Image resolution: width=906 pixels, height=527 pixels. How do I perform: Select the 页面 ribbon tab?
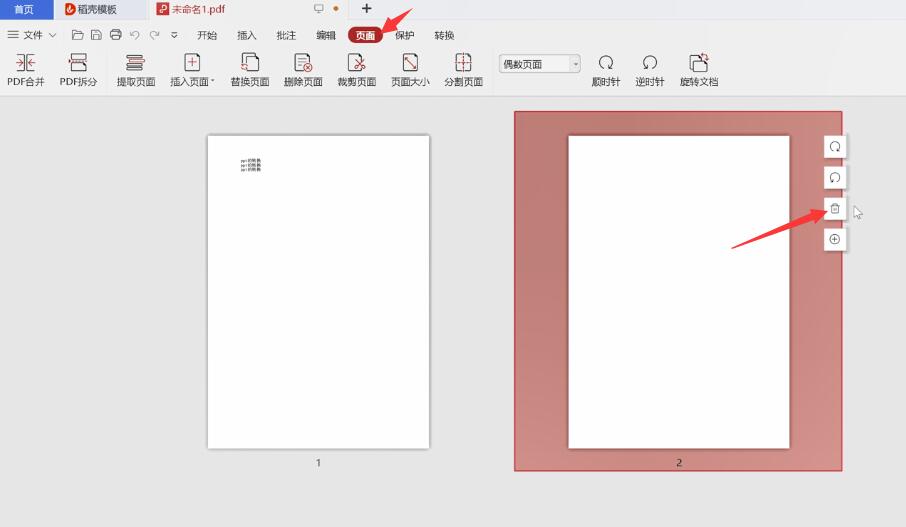click(365, 35)
